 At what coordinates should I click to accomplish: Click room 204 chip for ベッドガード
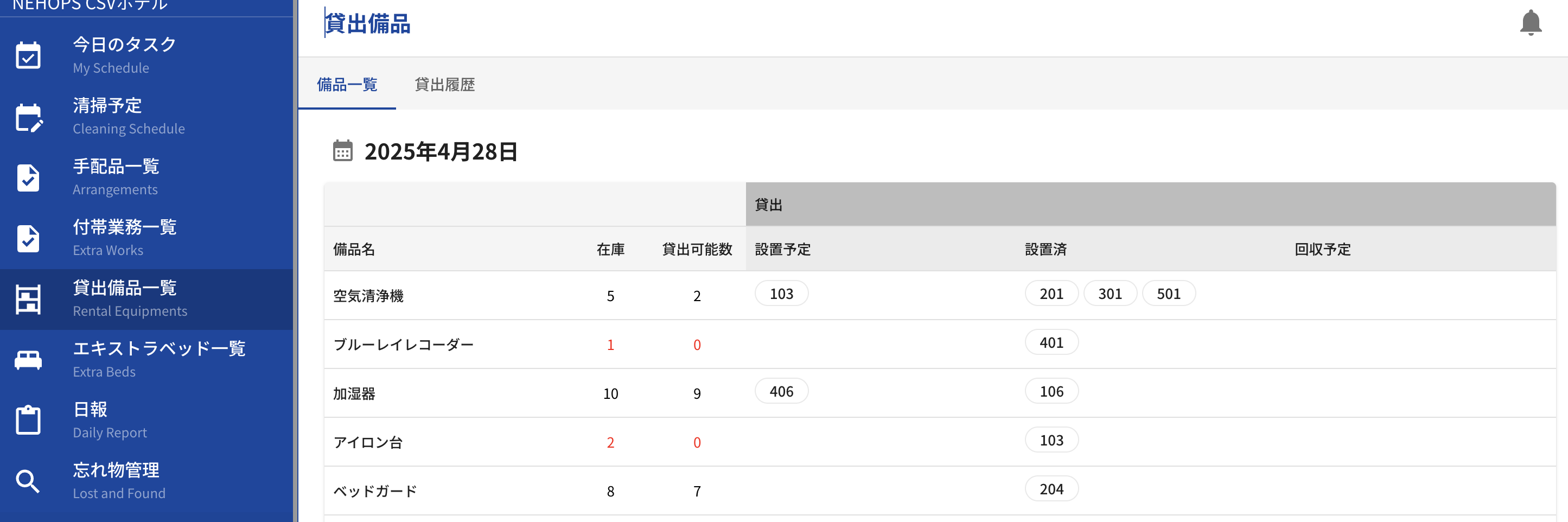tap(1051, 489)
